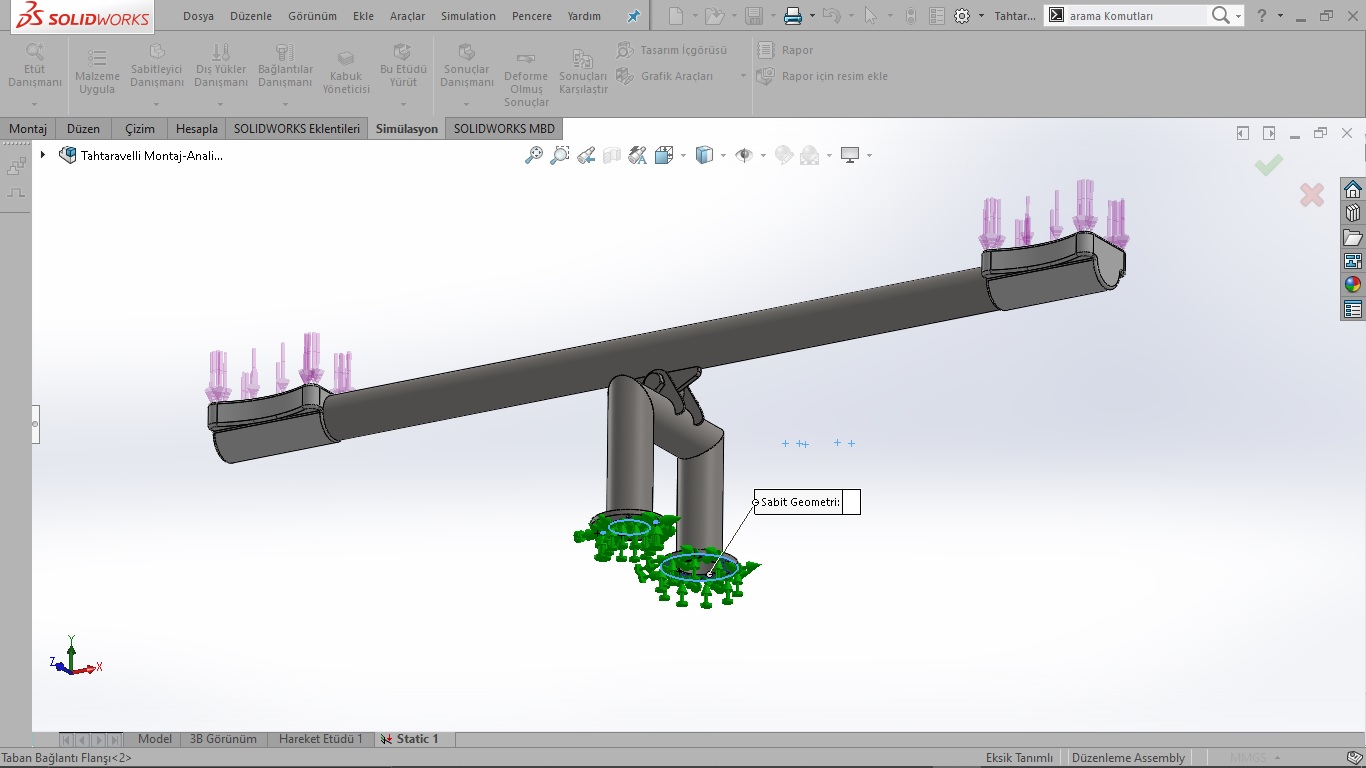Open the Görünüm menu

click(312, 16)
